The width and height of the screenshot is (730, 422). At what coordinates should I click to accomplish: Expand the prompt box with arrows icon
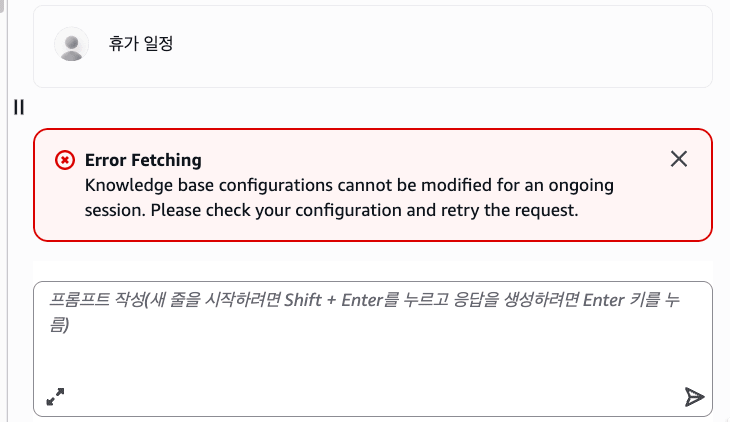56,398
